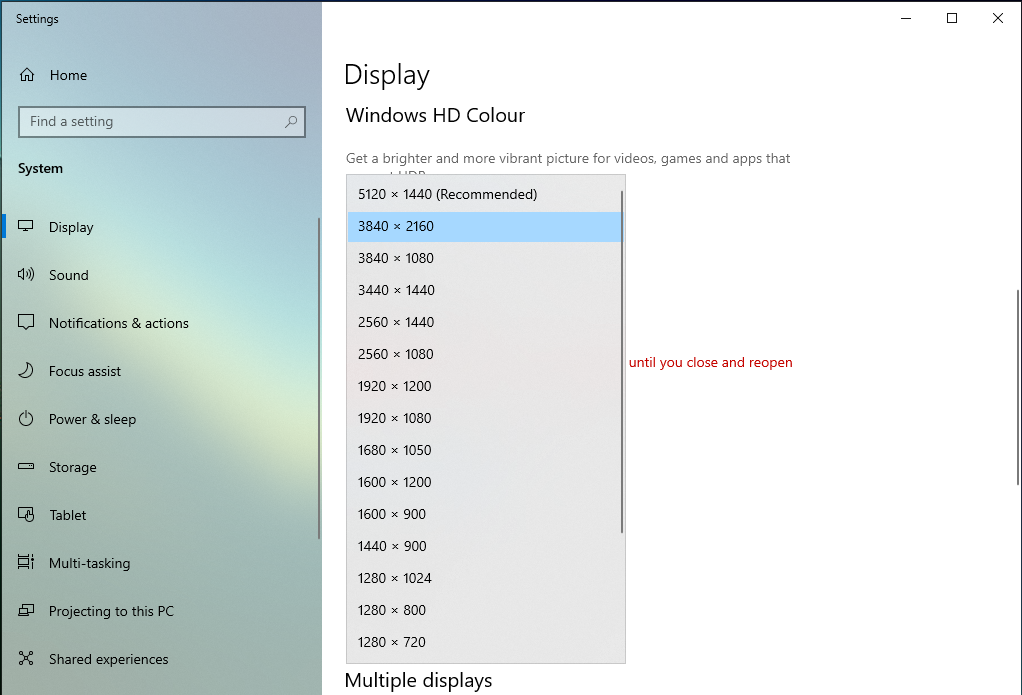1022x695 pixels.
Task: Minimize the Settings window
Action: click(x=906, y=18)
